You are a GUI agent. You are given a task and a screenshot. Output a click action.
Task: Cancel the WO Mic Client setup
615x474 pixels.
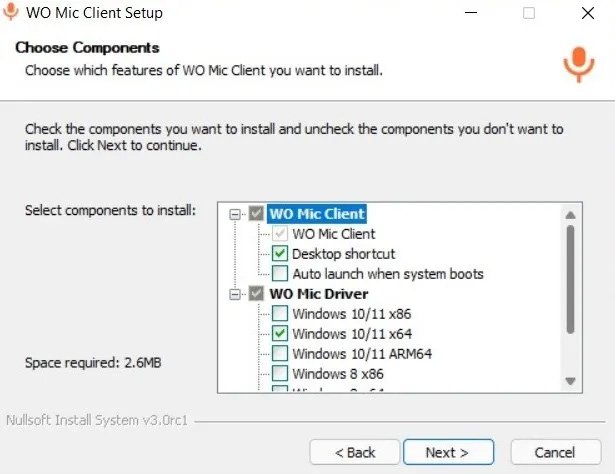[556, 452]
